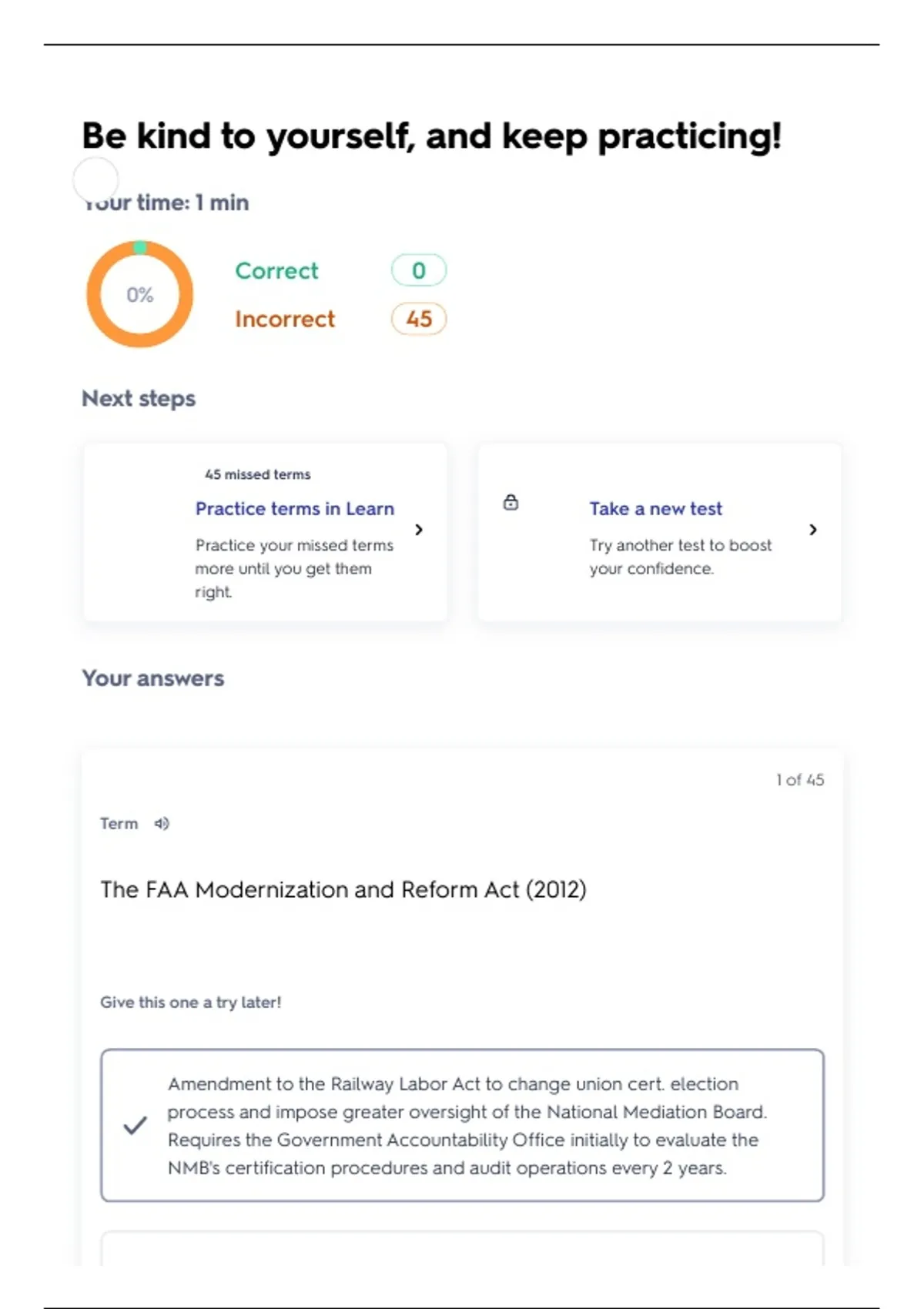Click the checkmark icon in the answer box
The height and width of the screenshot is (1309, 924).
135,1126
